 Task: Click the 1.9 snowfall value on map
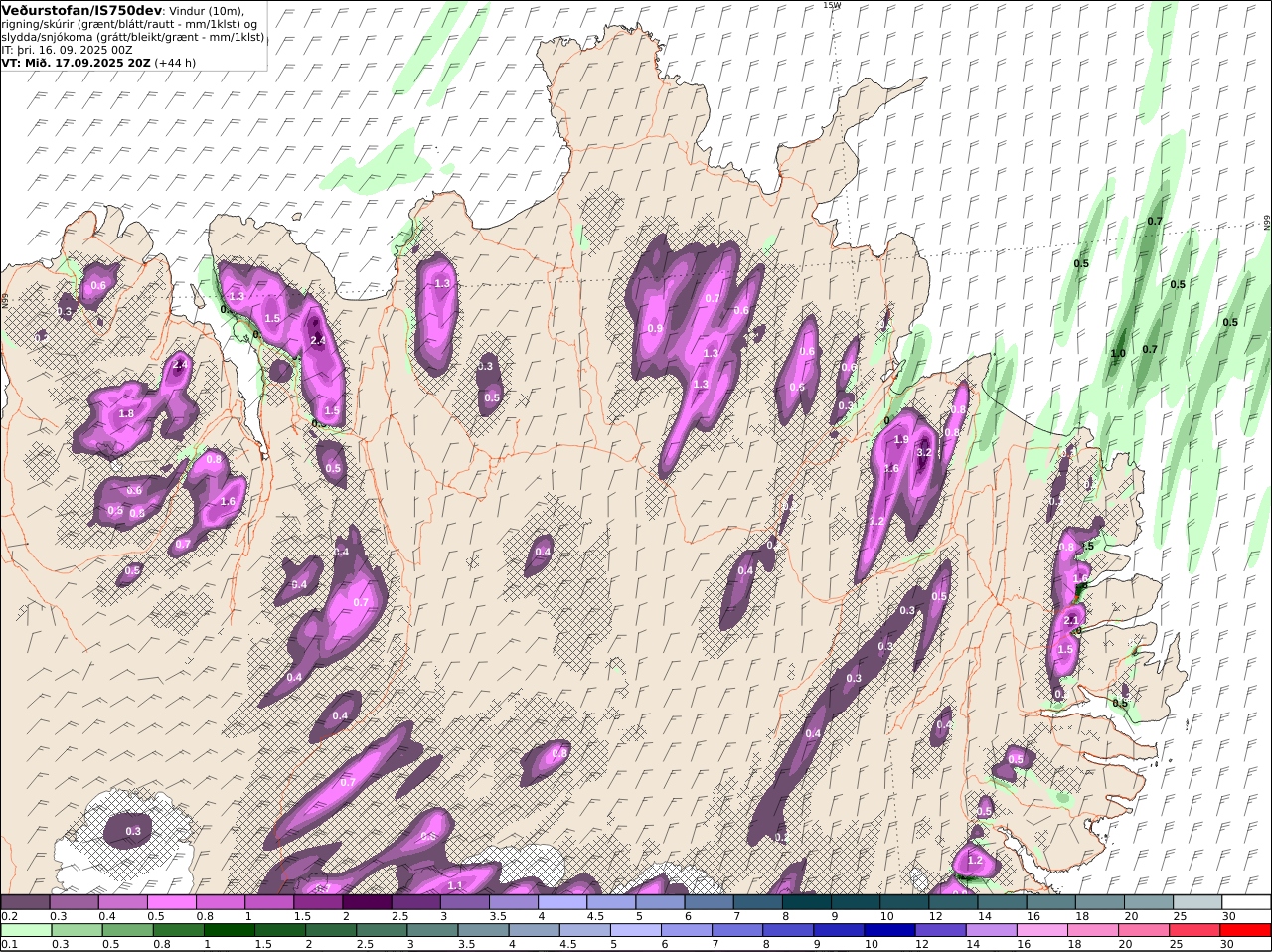(x=901, y=439)
